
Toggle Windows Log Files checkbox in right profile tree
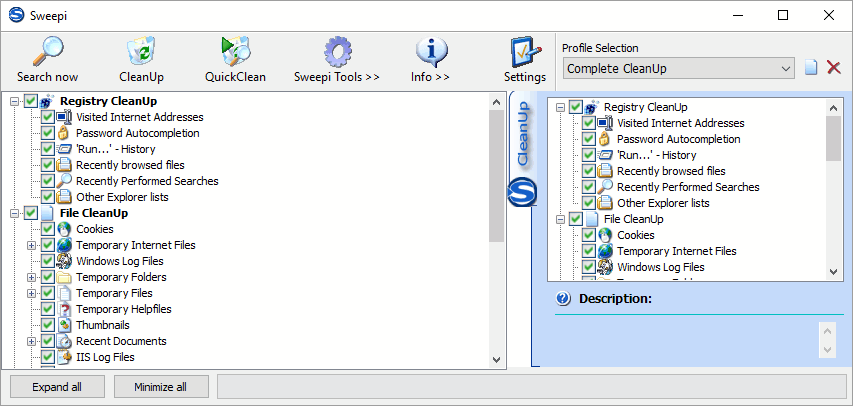coord(589,267)
